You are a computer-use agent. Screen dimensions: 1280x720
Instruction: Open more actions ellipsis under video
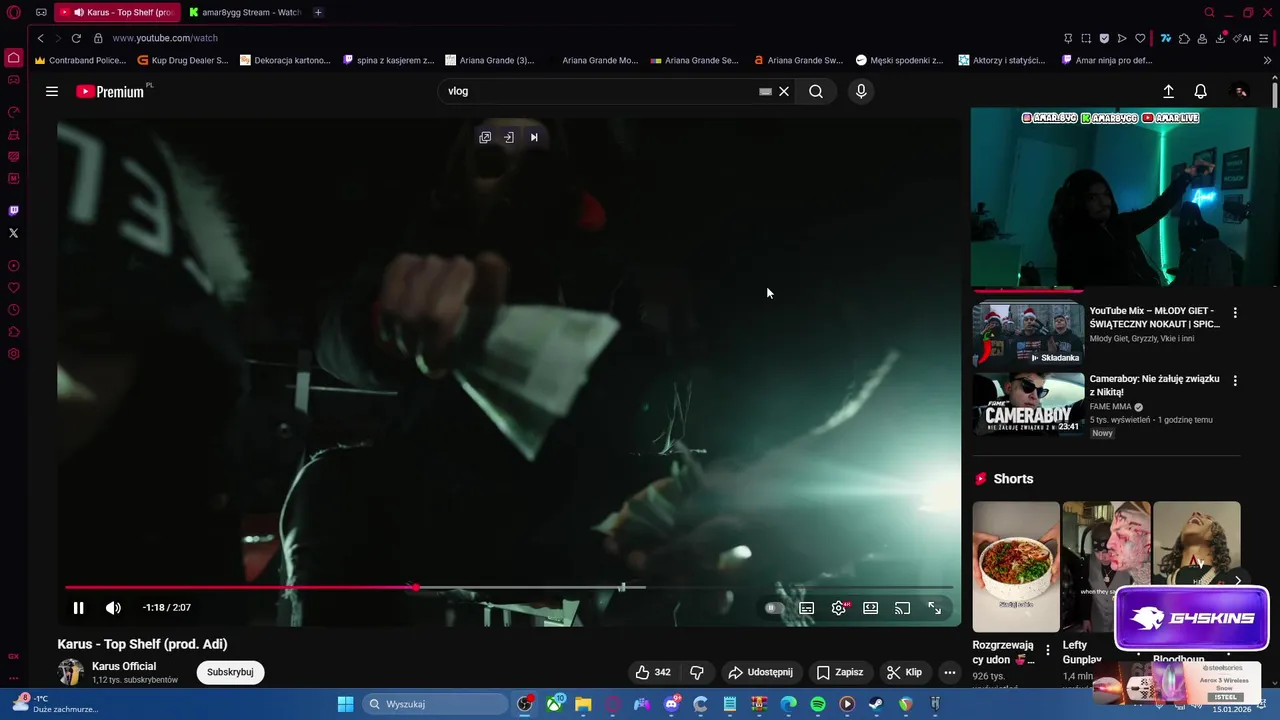pos(950,672)
